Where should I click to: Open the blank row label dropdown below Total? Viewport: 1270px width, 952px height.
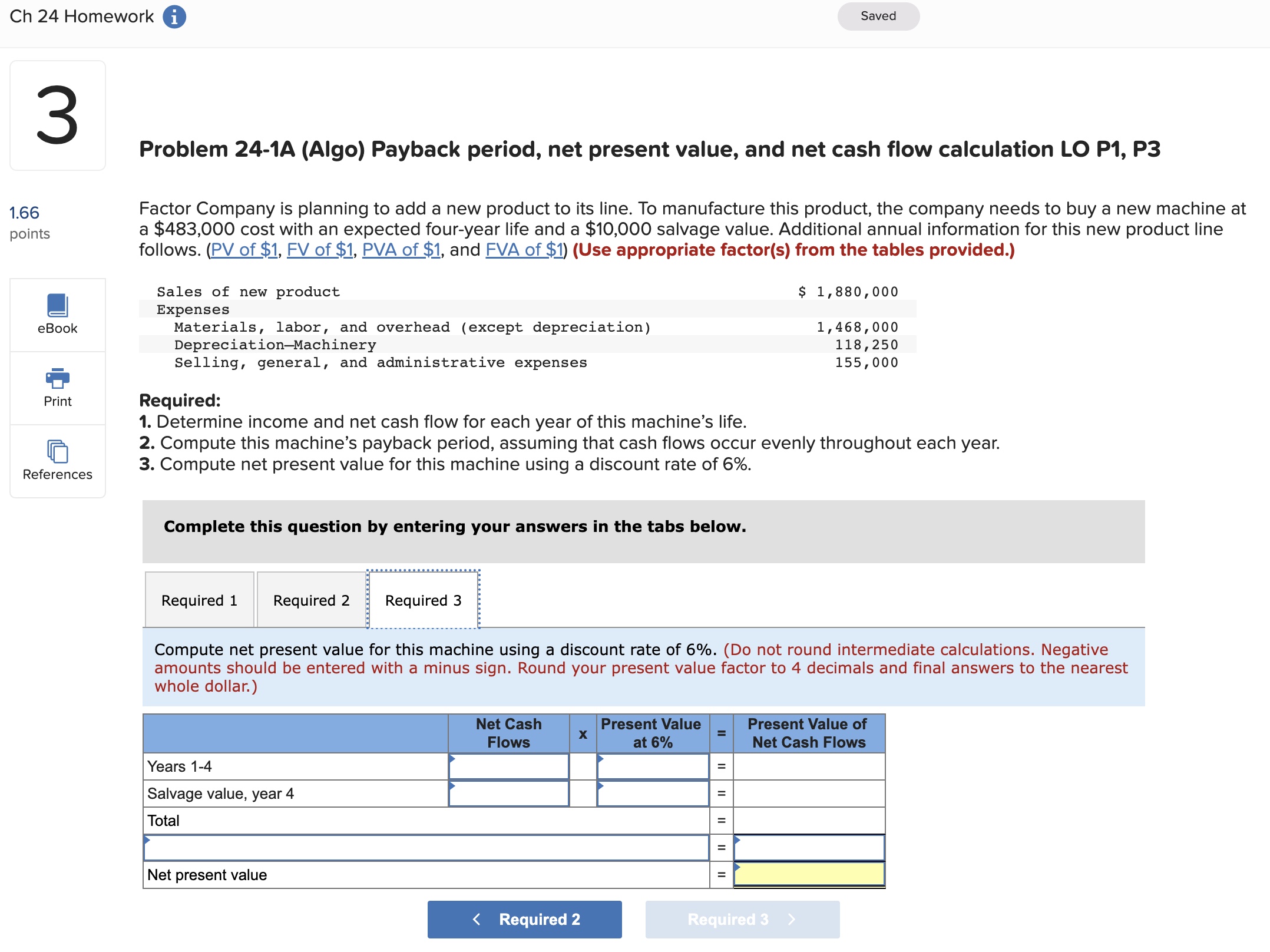point(425,848)
